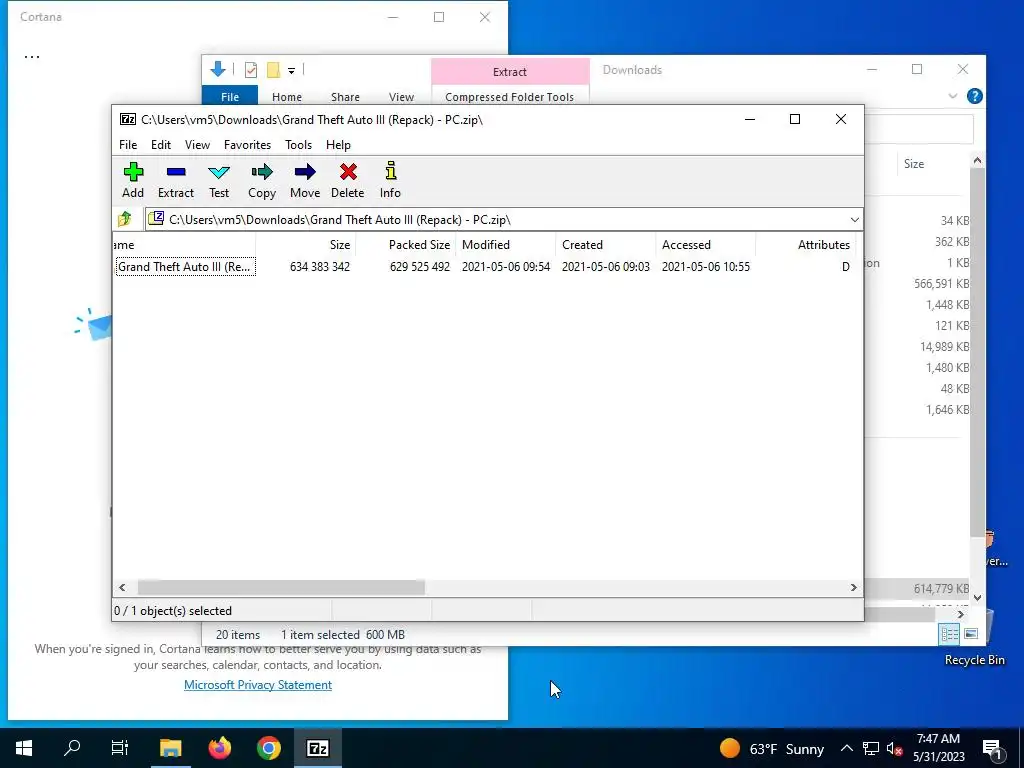Screen dimensions: 1024x768
Task: Open the 7-Zip View menu
Action: point(197,145)
